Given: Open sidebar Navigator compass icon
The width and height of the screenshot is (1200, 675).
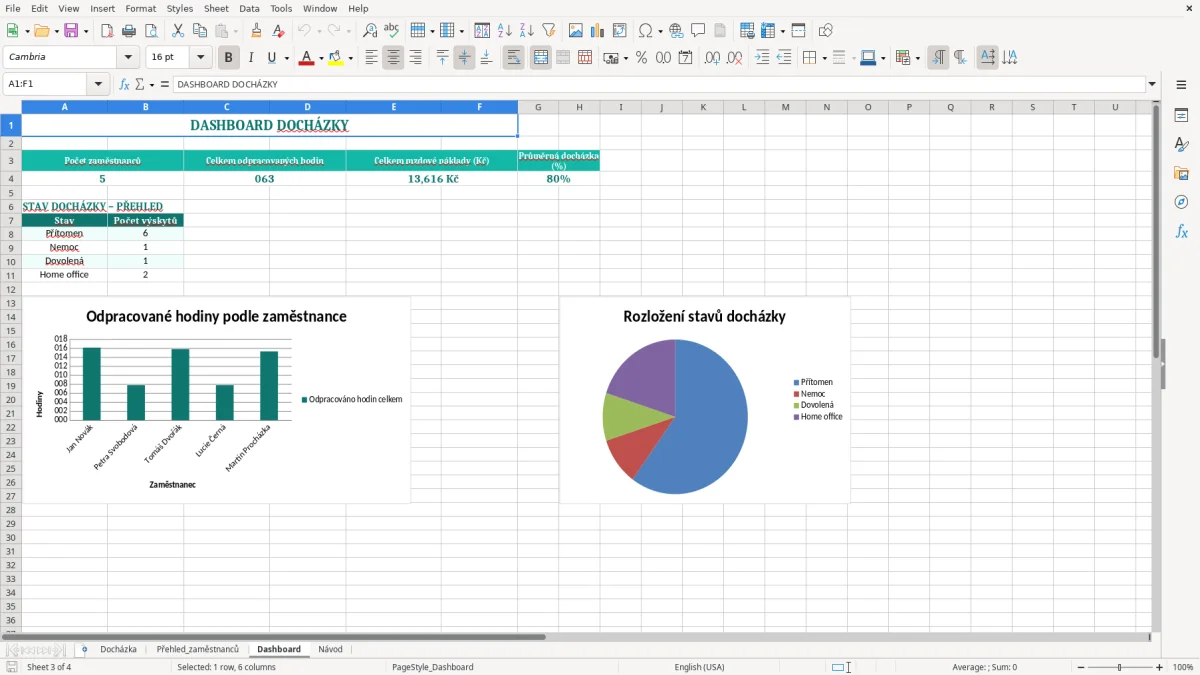Looking at the screenshot, I should [x=1181, y=202].
